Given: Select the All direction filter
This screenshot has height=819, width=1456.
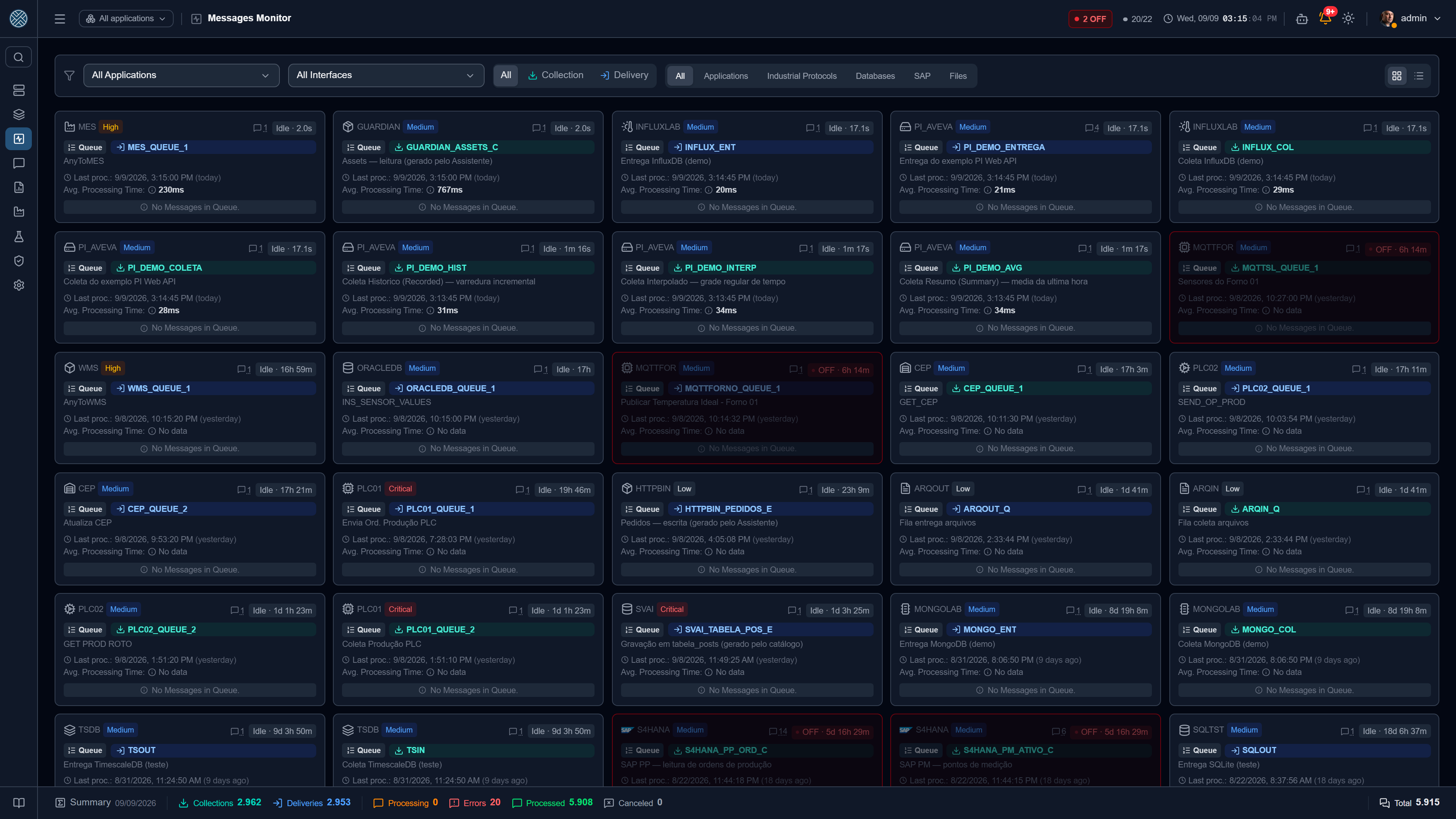Looking at the screenshot, I should click(x=506, y=75).
